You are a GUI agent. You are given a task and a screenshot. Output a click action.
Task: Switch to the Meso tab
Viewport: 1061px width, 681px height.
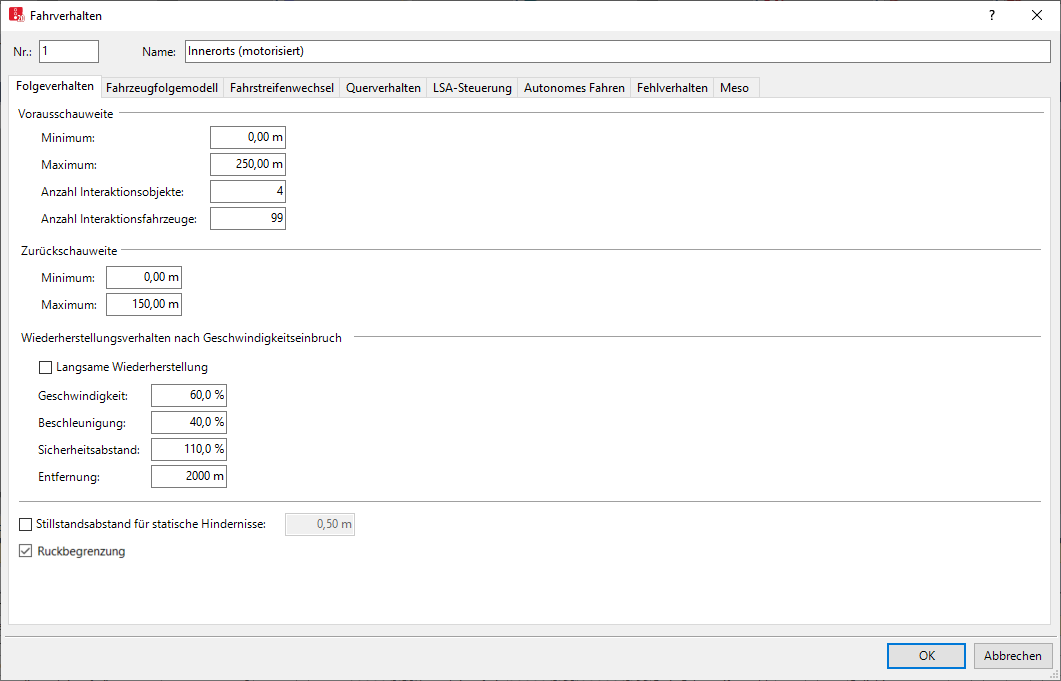[734, 88]
